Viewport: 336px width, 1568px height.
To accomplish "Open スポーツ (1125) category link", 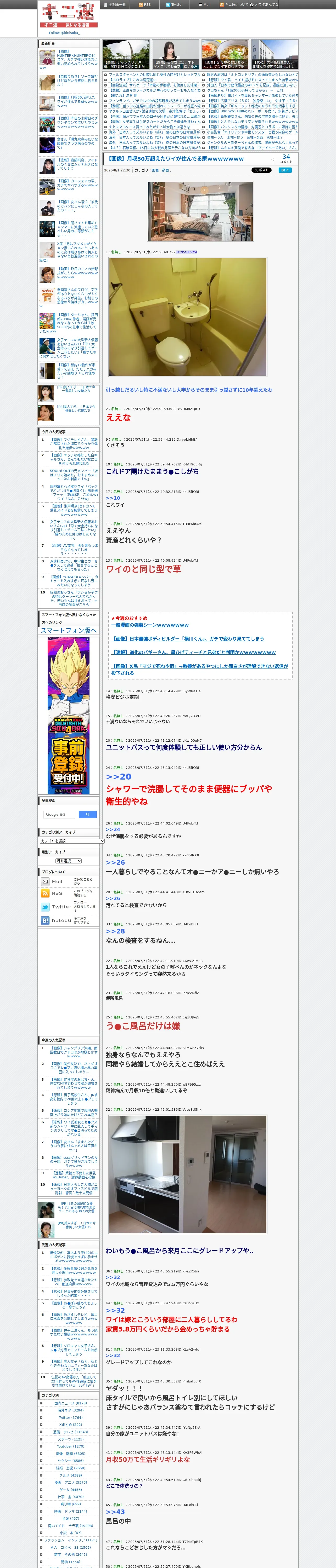I will [x=70, y=1440].
